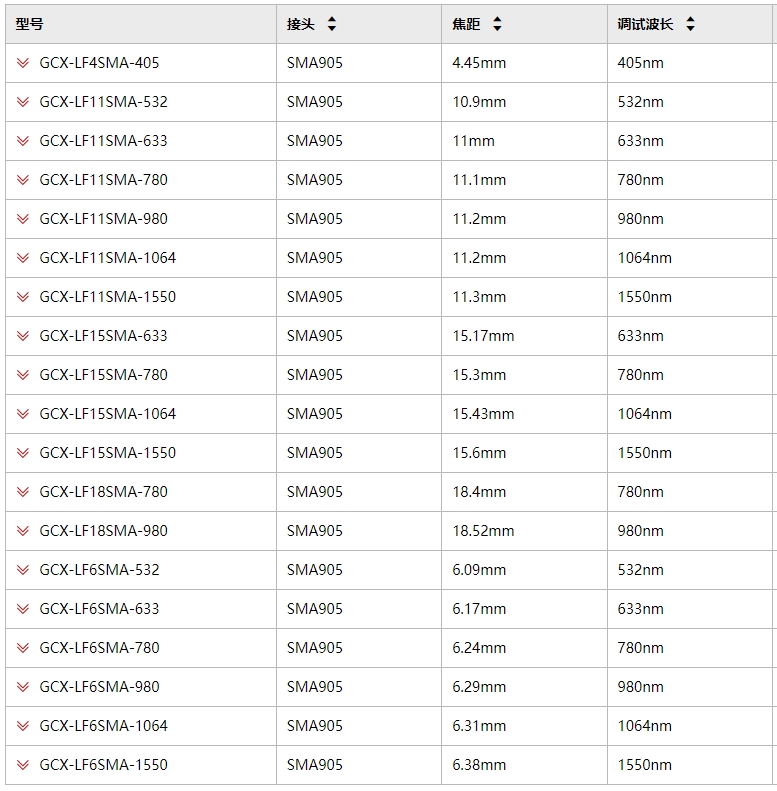Expand the GCX-LF15SMA-633 row chevron
The width and height of the screenshot is (777, 791).
pyautogui.click(x=23, y=335)
